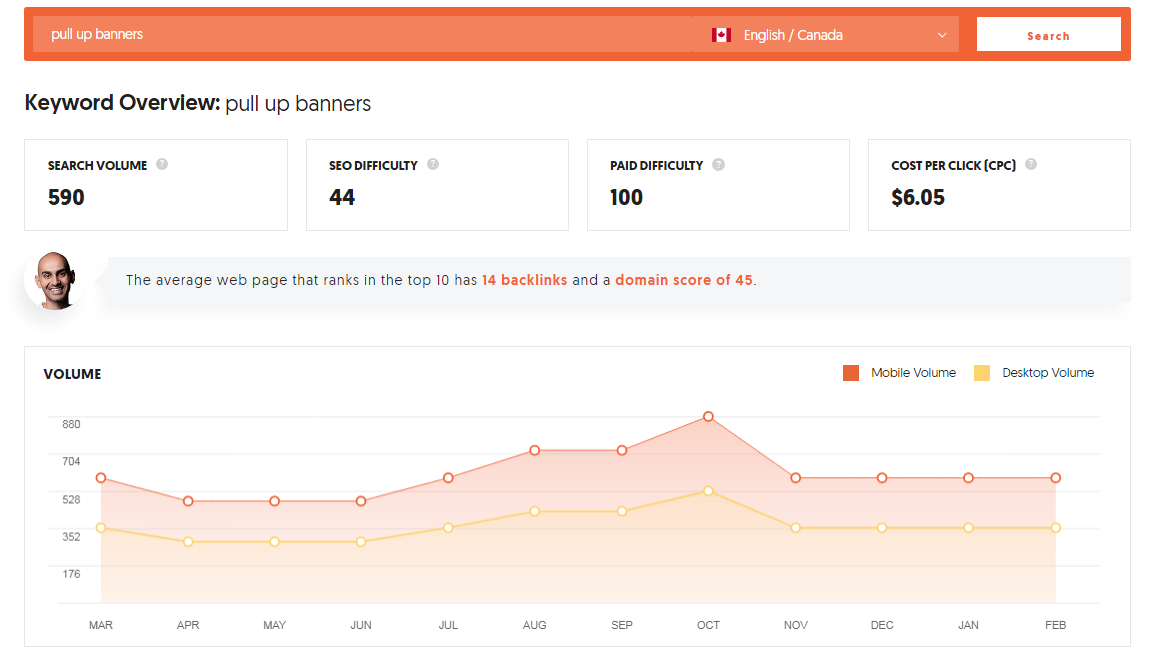The image size is (1154, 660).
Task: Click the SEO difficulty value 44
Action: [341, 197]
